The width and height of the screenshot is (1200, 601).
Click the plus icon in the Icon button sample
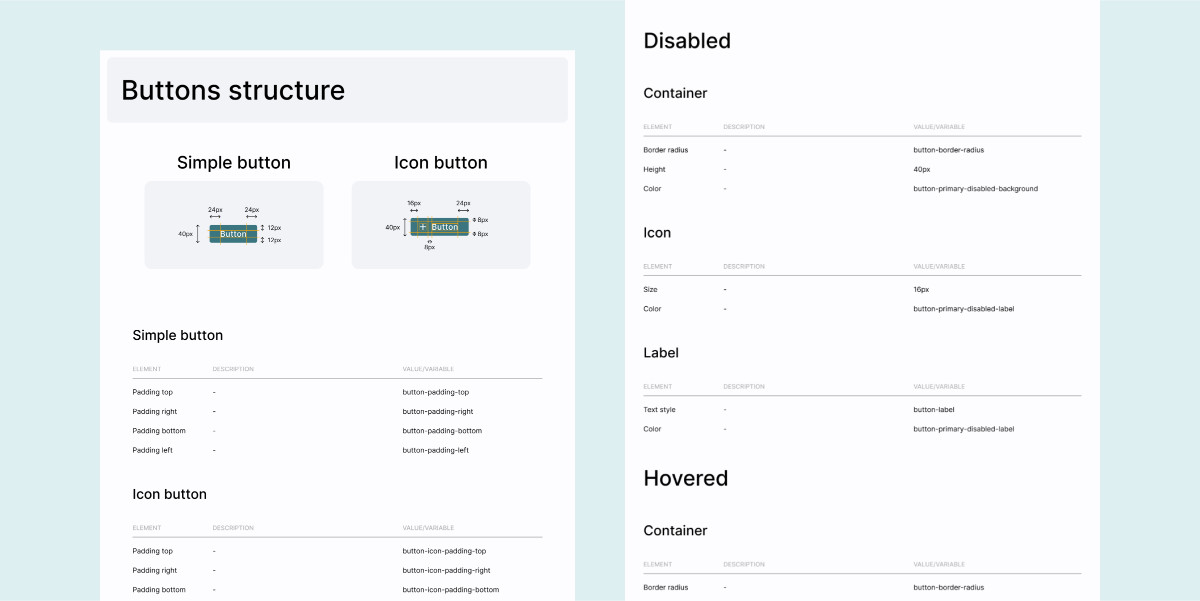click(x=423, y=227)
